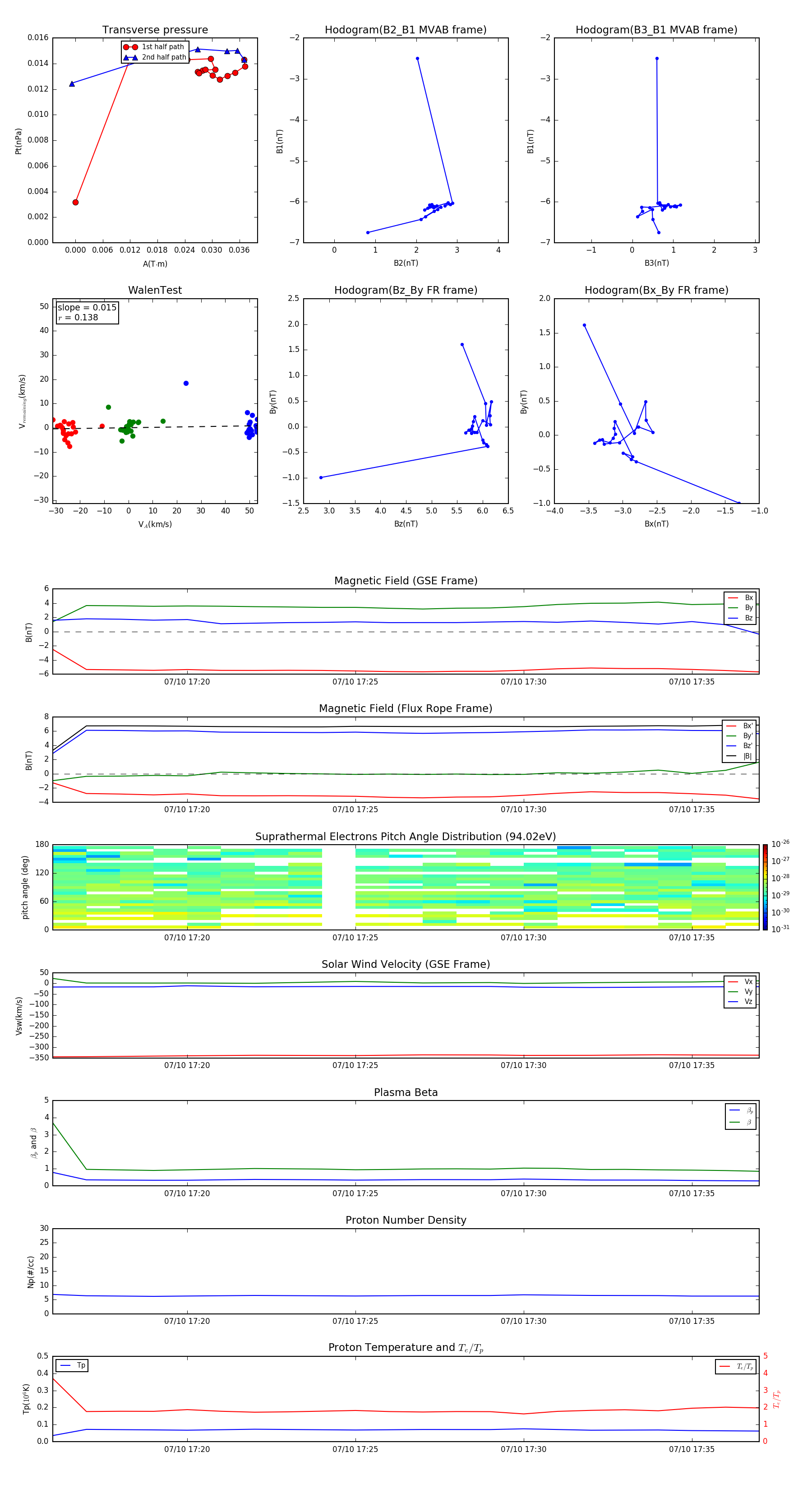Screen dimensions: 812x1489
Task: Click the A(T·m) x-axis label
Action: pyautogui.click(x=155, y=264)
